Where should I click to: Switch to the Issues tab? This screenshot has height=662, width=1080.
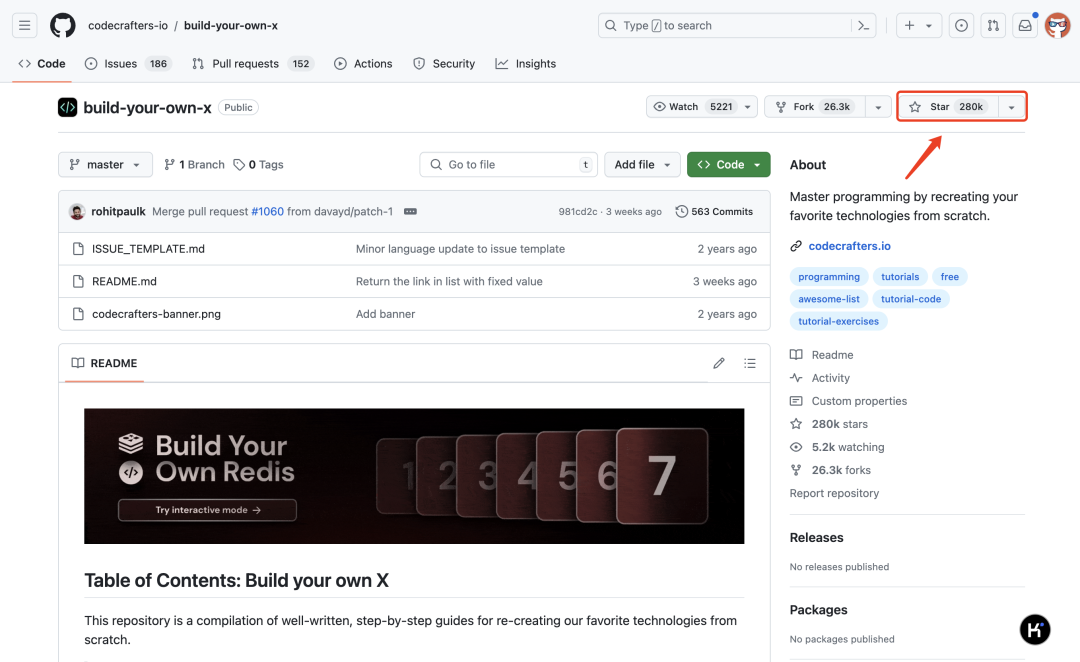click(128, 63)
